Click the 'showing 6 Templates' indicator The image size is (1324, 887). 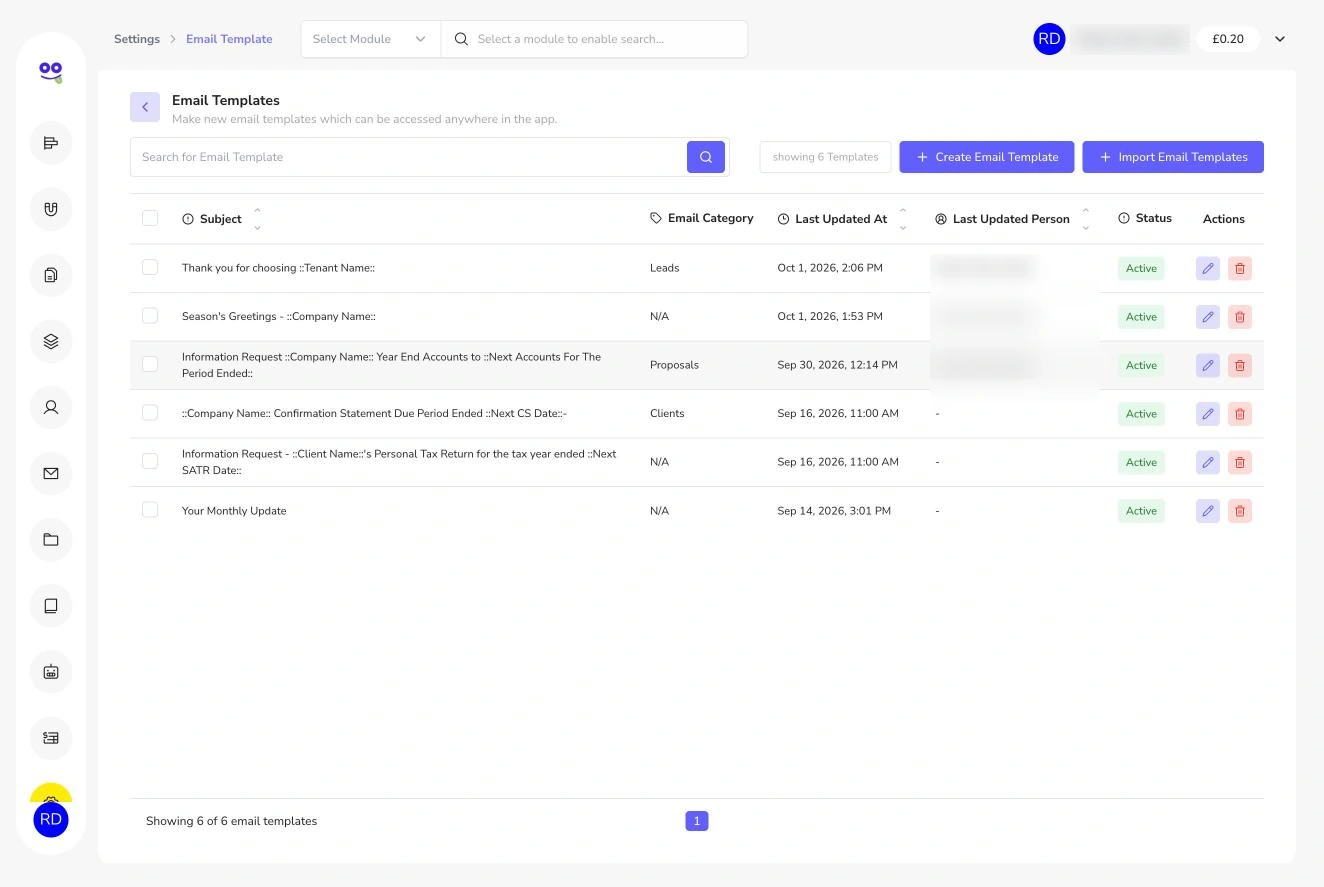(x=825, y=157)
